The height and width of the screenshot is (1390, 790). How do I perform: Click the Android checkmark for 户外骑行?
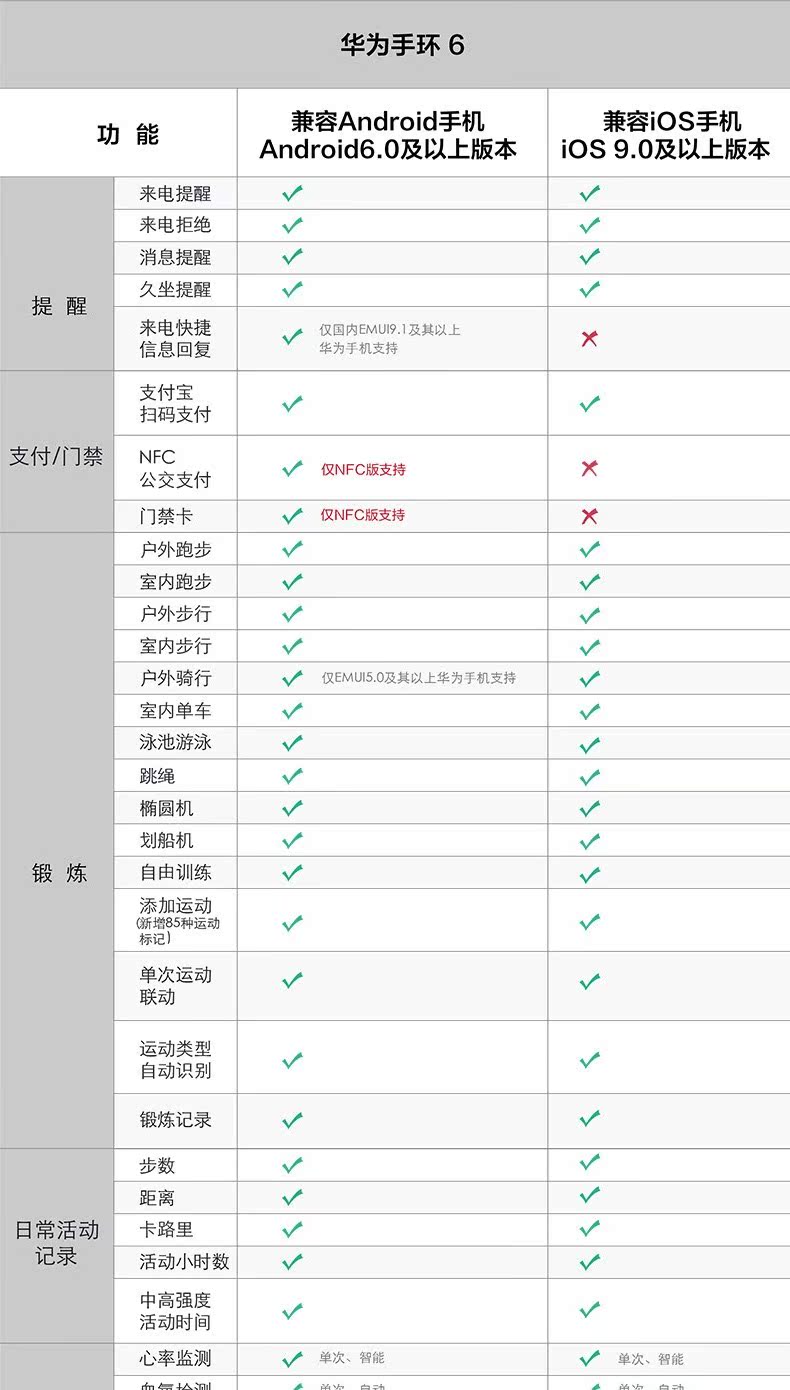pyautogui.click(x=292, y=678)
